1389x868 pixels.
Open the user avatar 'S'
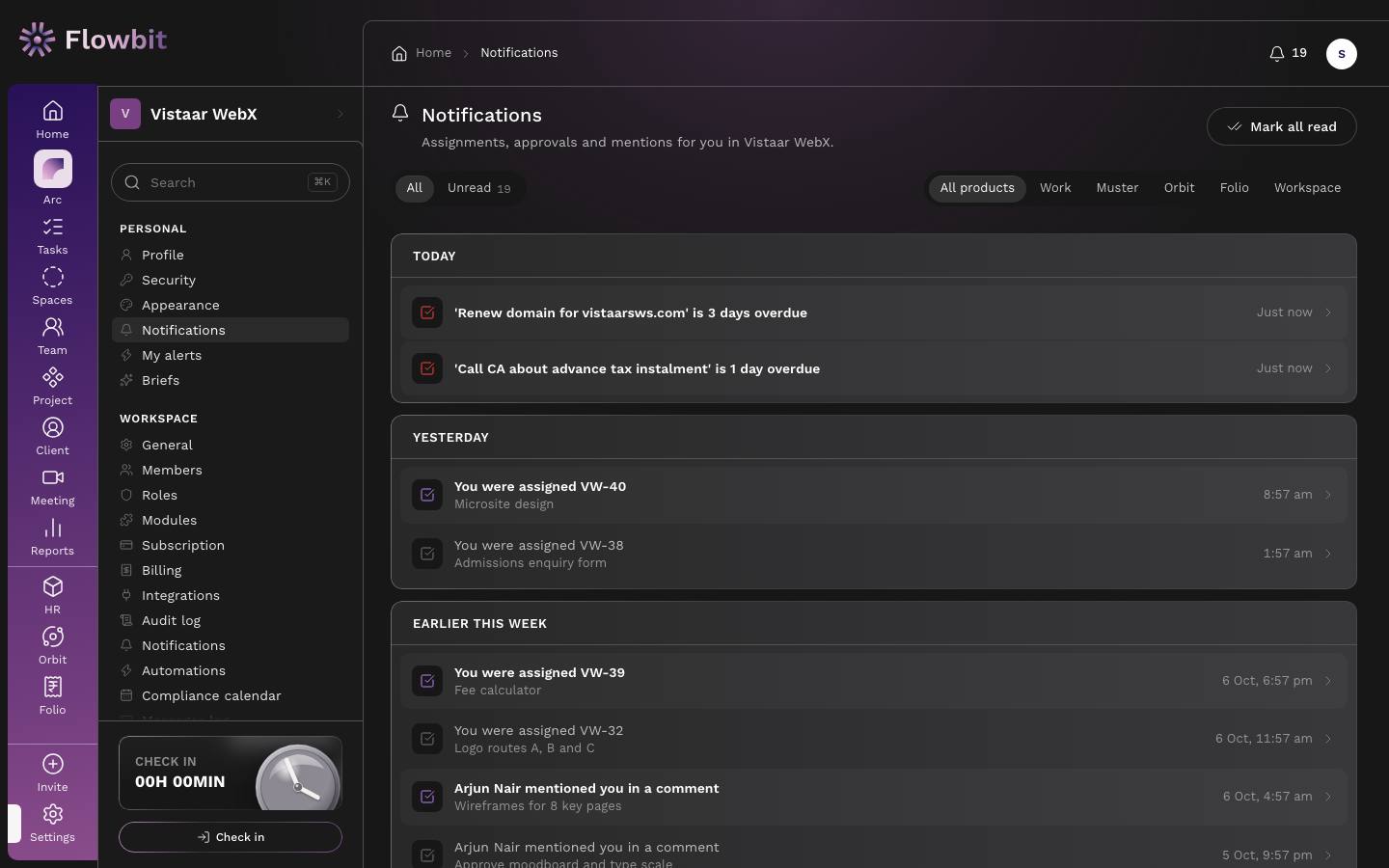[1341, 54]
